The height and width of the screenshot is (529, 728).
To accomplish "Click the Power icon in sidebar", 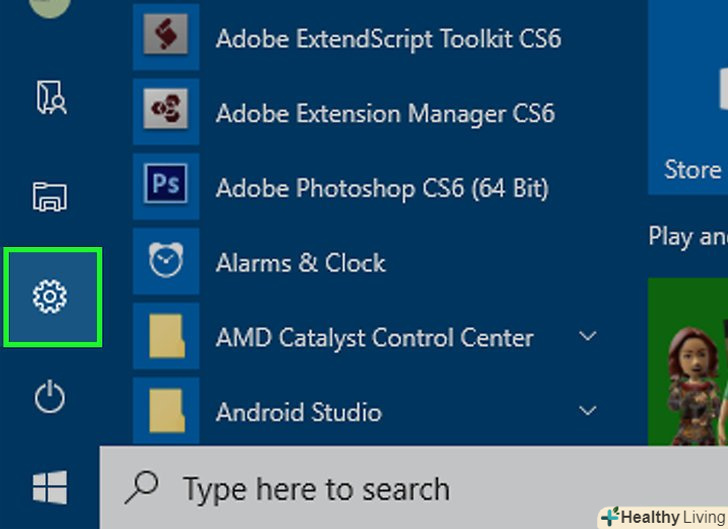I will [50, 398].
